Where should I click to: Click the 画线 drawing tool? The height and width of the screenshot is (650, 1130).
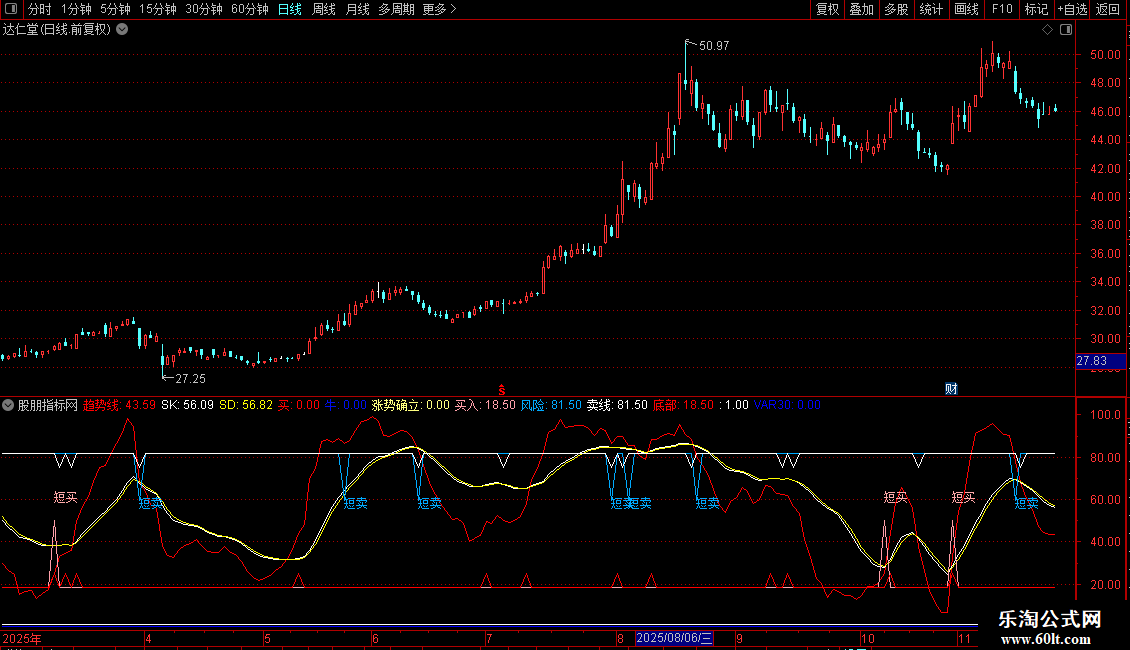point(966,9)
